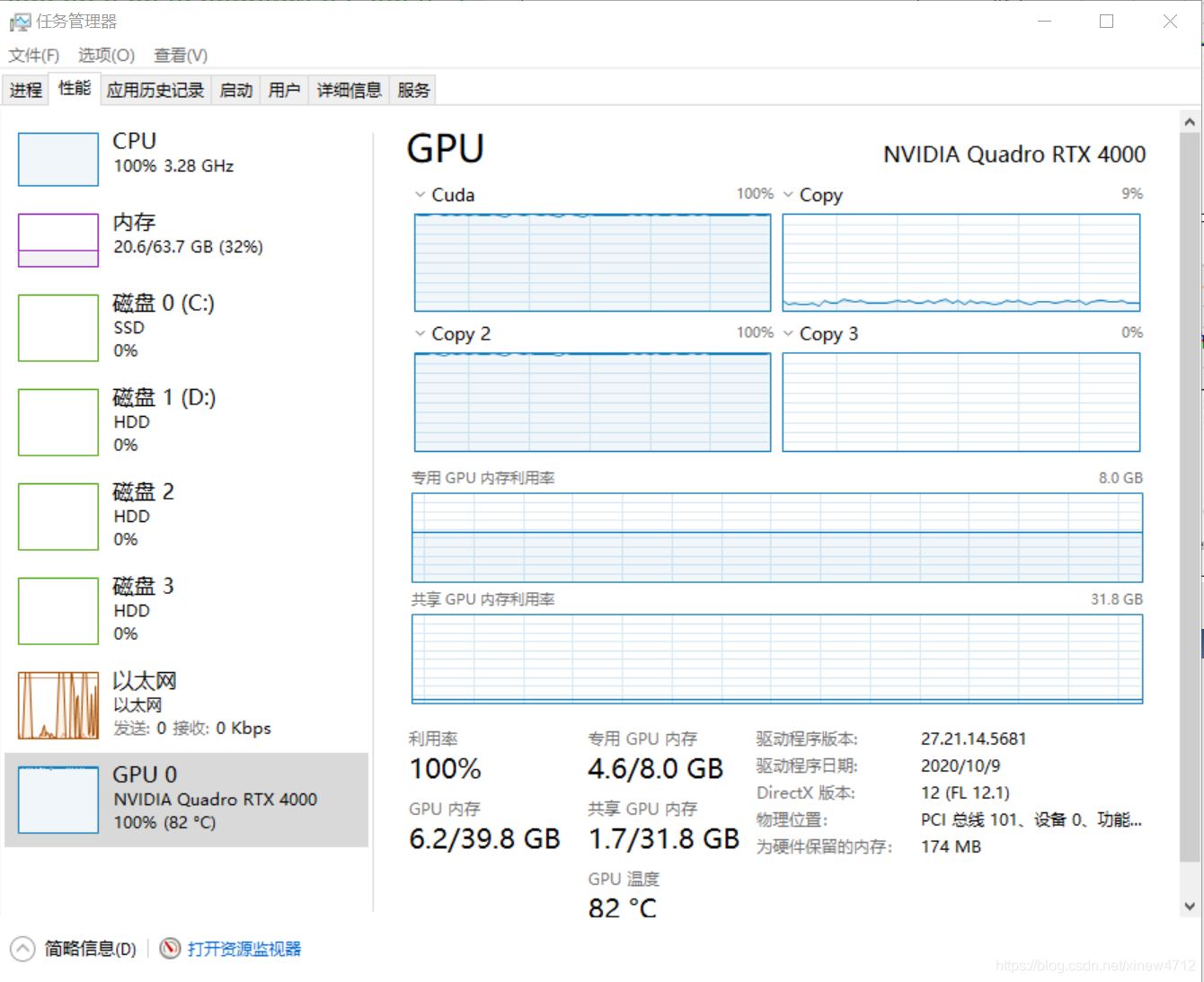Select the 内存 memory thumbnail graph
Image resolution: width=1204 pixels, height=982 pixels.
point(58,240)
